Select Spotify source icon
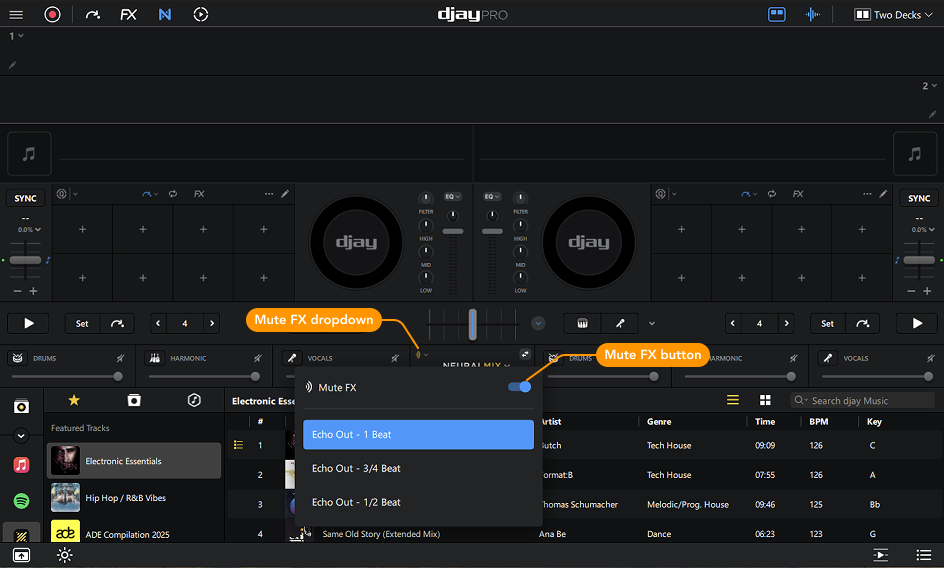Screen dimensions: 944x568 pyautogui.click(x=21, y=501)
